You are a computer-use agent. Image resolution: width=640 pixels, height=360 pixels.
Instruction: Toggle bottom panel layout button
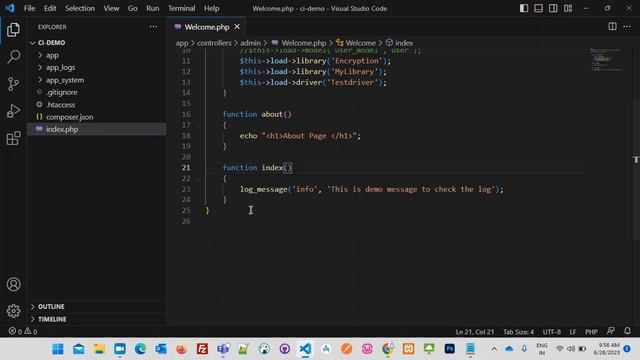[538, 8]
